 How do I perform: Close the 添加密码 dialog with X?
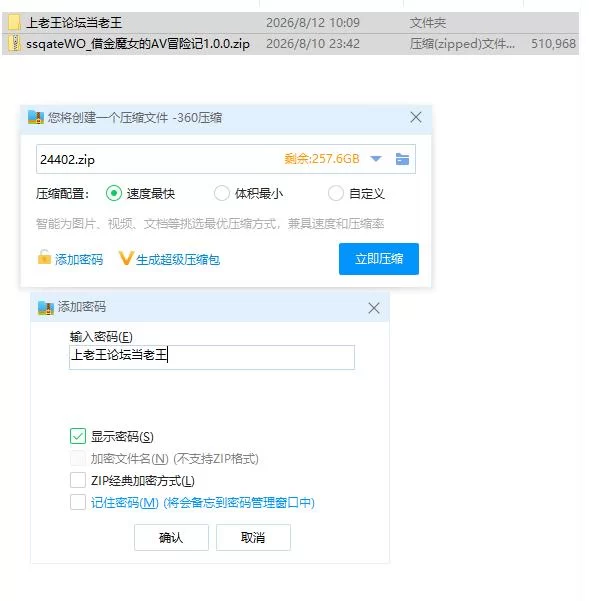374,308
